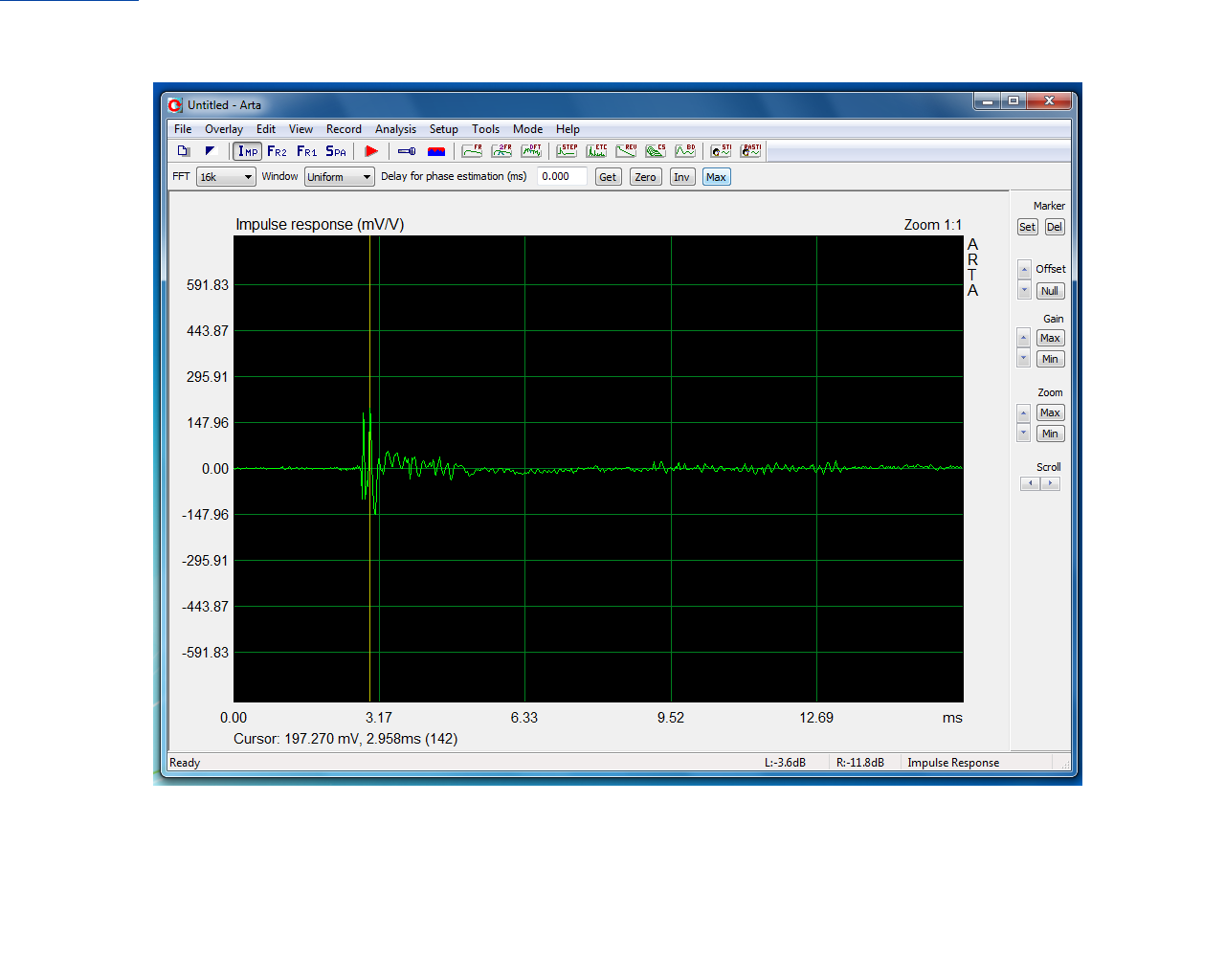Switch to FR2 dual-channel mode

click(277, 151)
